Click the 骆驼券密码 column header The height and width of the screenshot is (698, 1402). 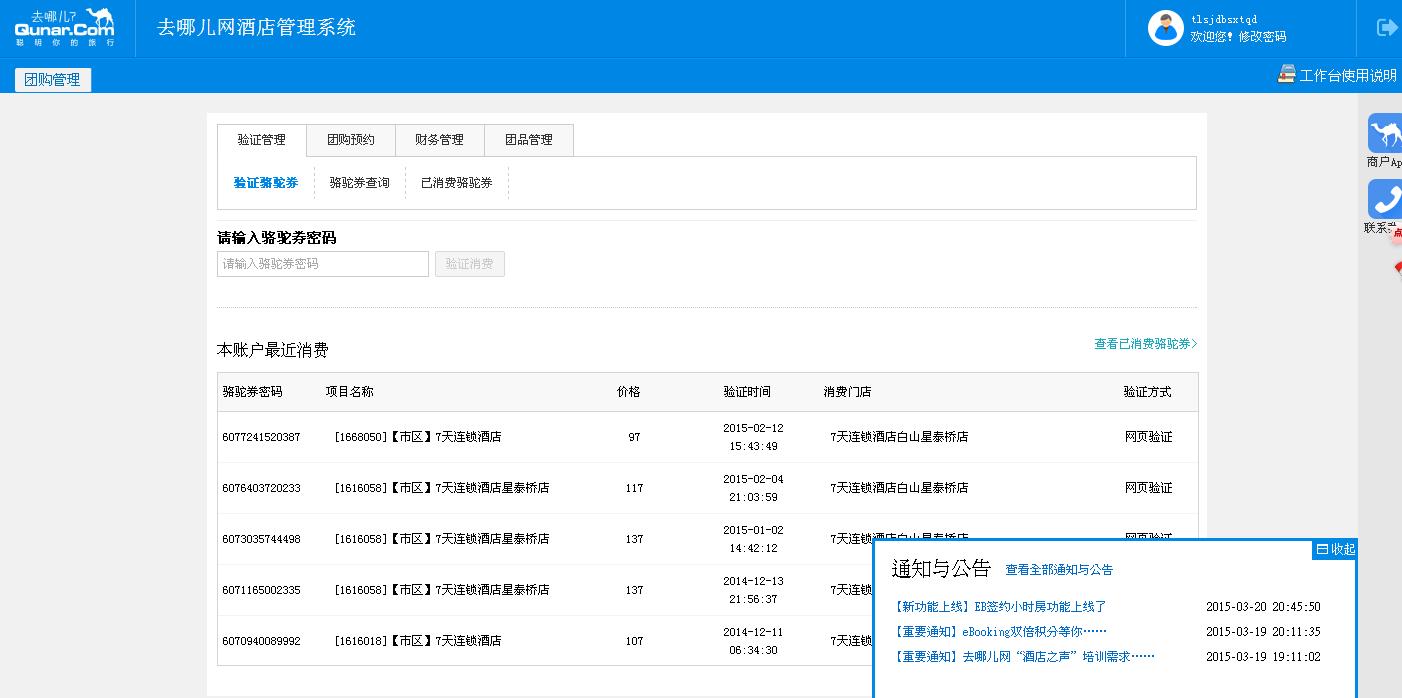point(252,392)
